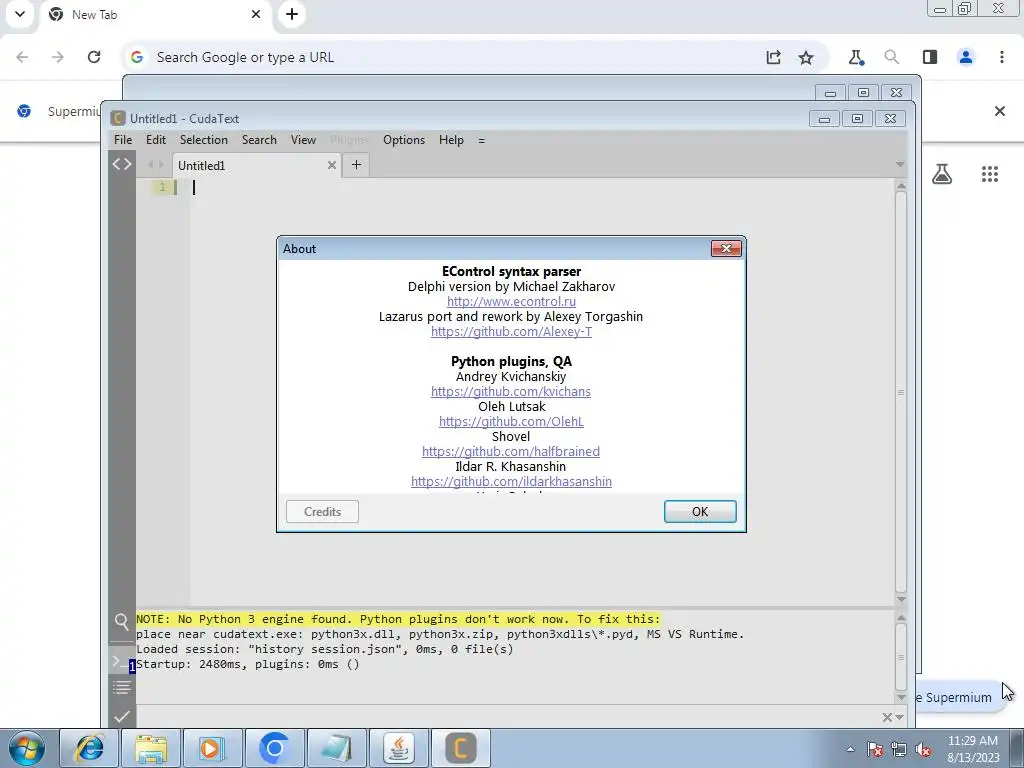Open the Chrome tab search chevron dropdown
The height and width of the screenshot is (768, 1024).
coord(20,14)
